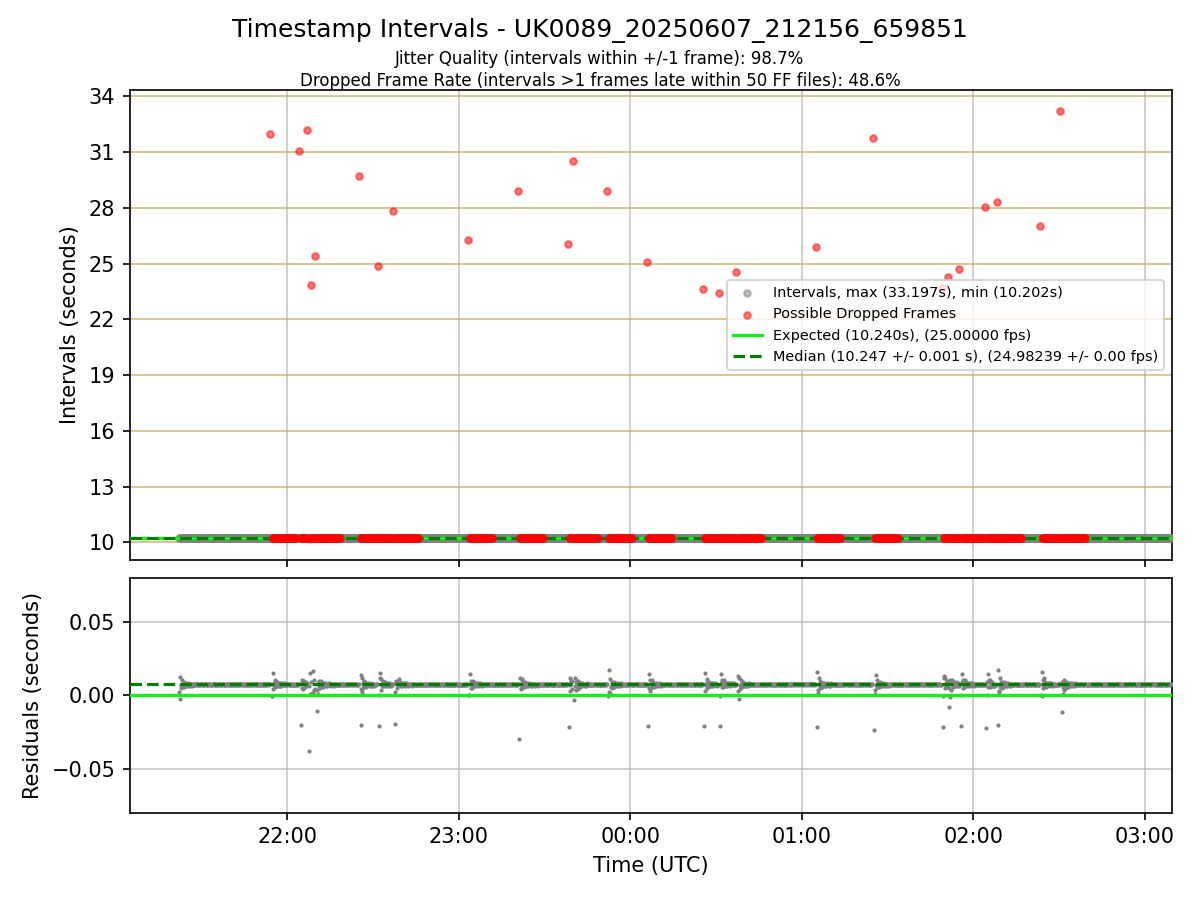1200x900 pixels.
Task: Click the 'Residuals (seconds)' y-axis label
Action: (32, 696)
